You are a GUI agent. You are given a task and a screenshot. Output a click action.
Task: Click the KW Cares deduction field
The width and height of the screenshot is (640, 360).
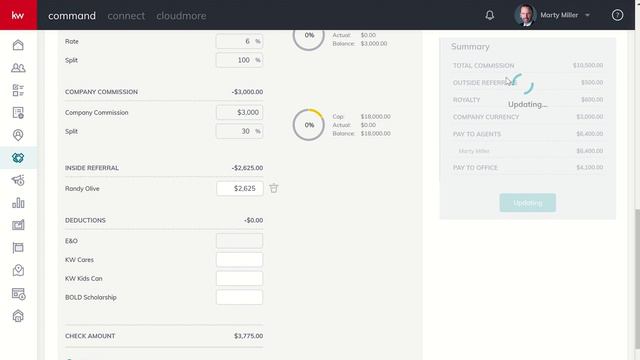tap(239, 260)
